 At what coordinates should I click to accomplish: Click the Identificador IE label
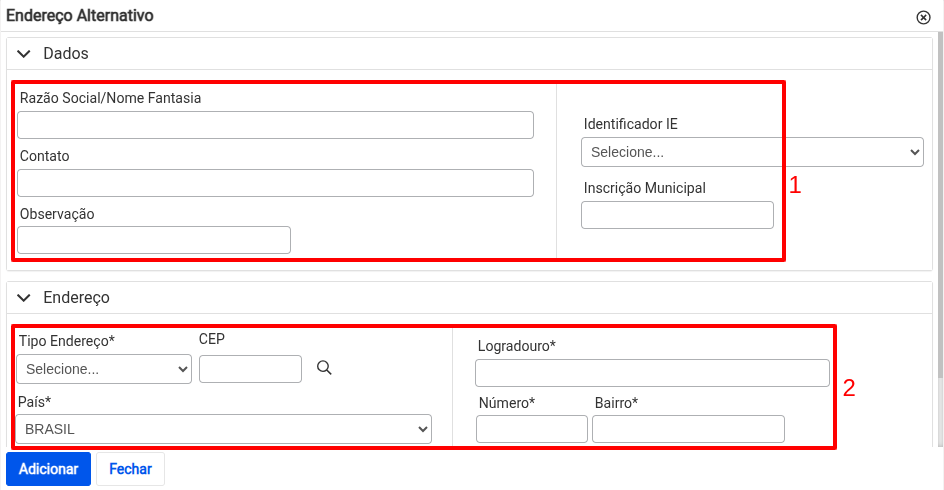click(630, 124)
